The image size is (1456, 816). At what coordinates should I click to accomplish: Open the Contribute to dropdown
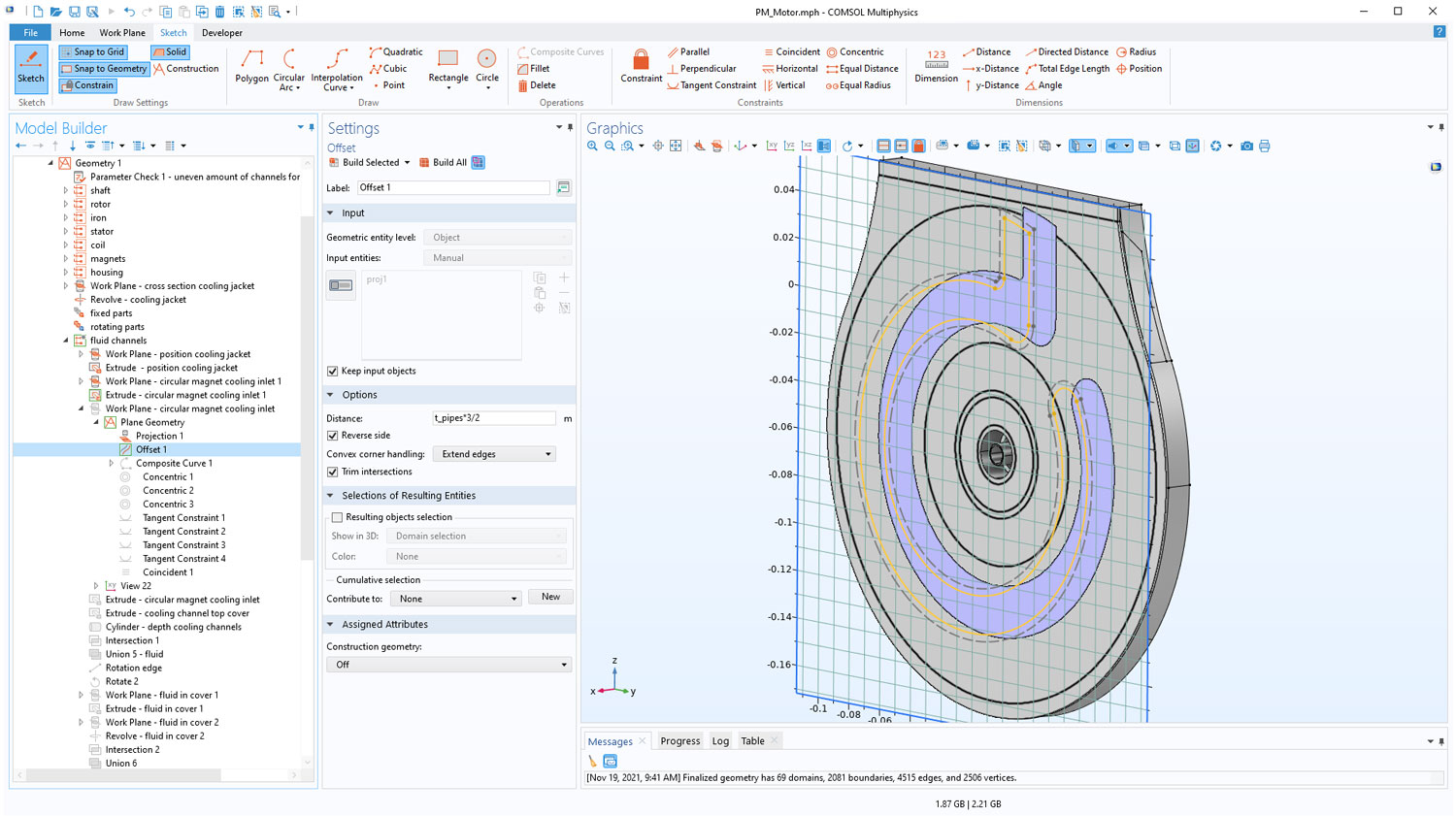point(457,599)
